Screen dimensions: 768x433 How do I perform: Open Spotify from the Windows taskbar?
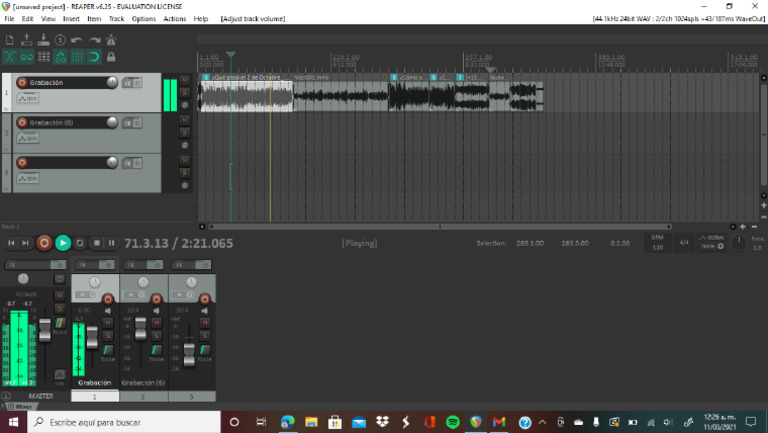(x=452, y=422)
